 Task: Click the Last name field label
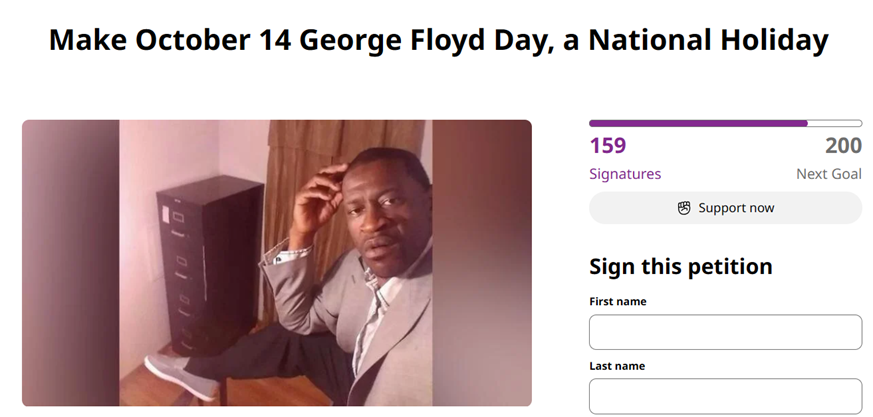click(617, 366)
